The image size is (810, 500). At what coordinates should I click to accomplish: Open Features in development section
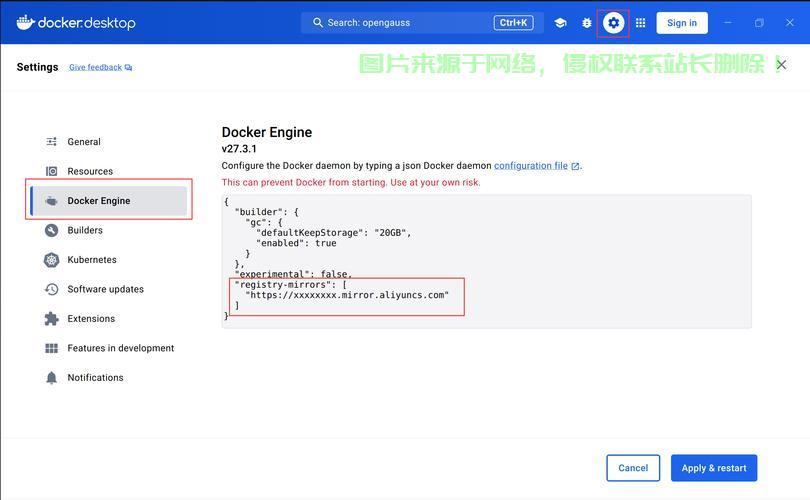(x=109, y=348)
